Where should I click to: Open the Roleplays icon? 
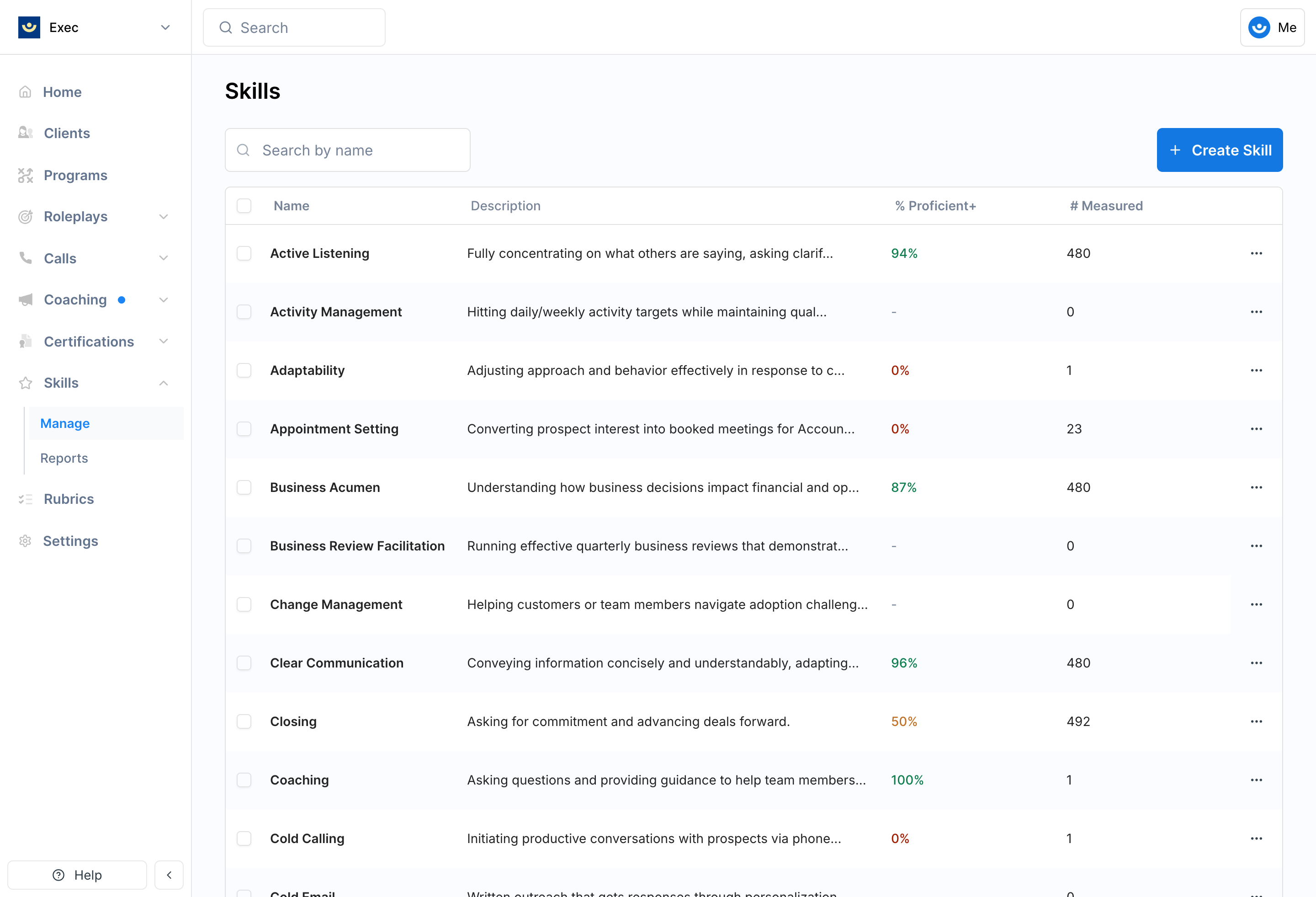click(26, 216)
